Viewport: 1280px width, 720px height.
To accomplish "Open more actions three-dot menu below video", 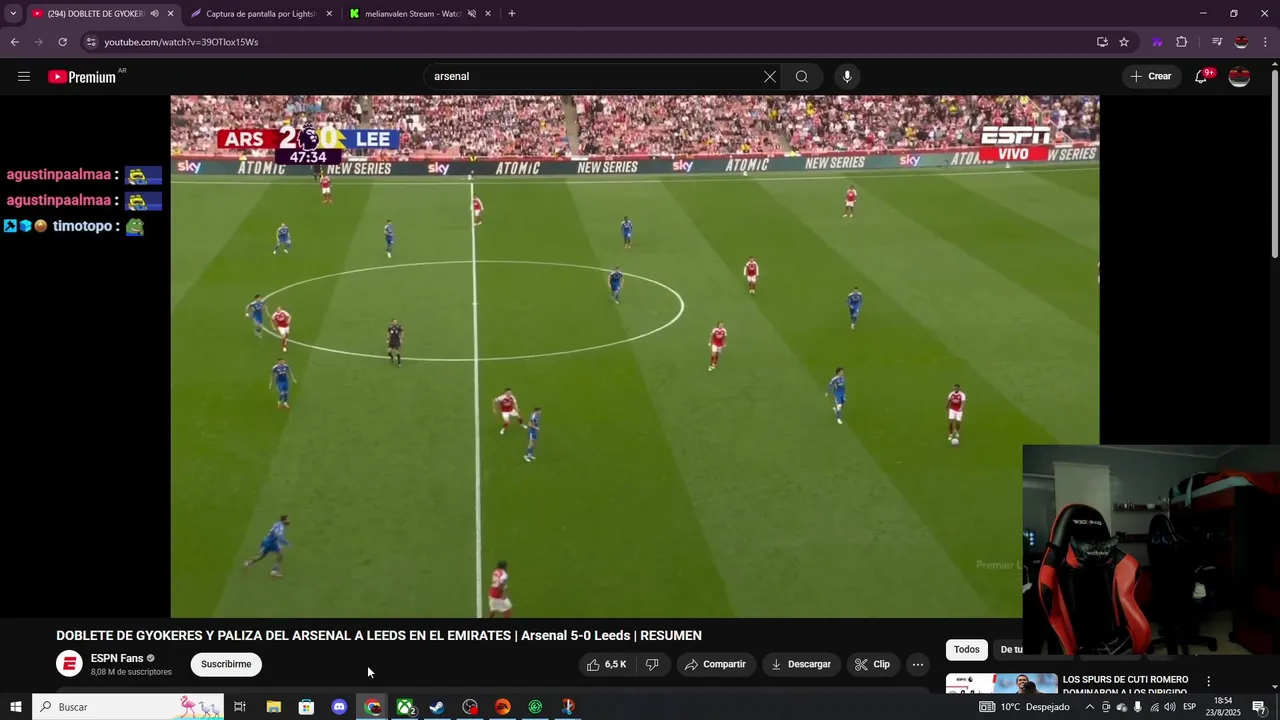I will coord(918,664).
